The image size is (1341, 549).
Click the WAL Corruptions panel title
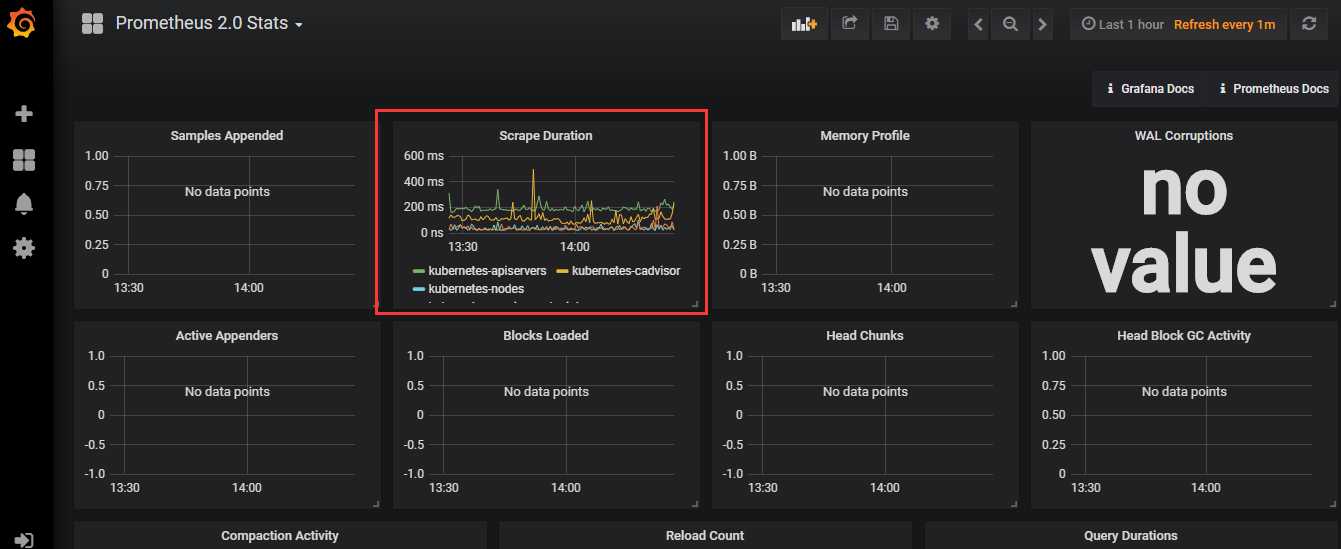pyautogui.click(x=1184, y=135)
